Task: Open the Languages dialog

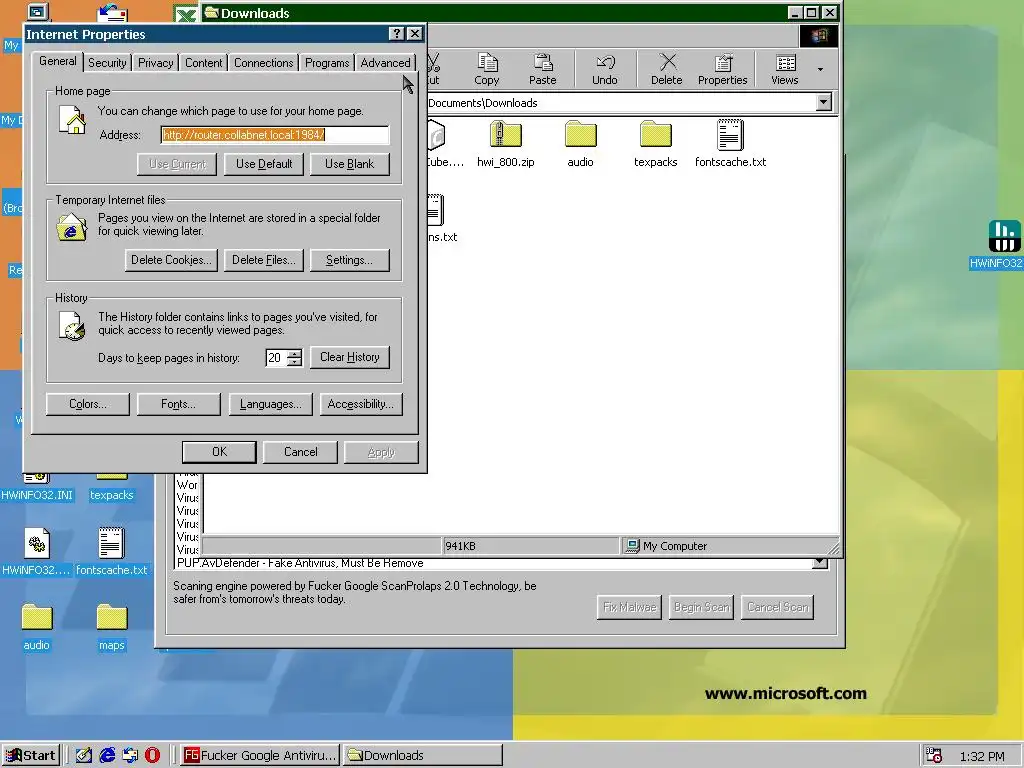Action: click(270, 404)
